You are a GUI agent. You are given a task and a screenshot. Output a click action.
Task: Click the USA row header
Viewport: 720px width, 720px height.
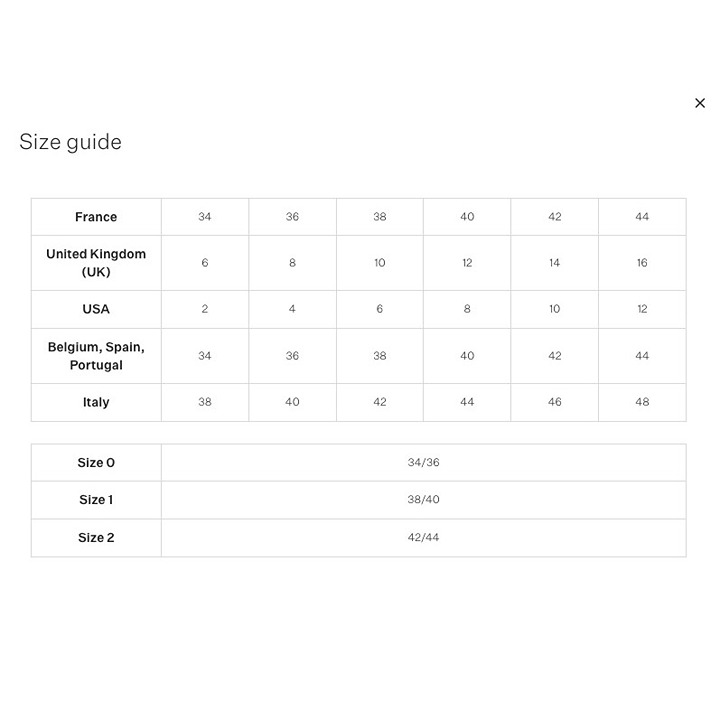96,309
